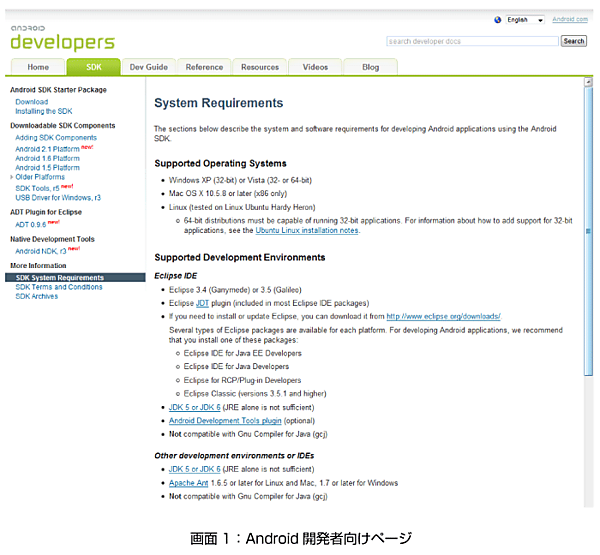Click the Supported Operating Systems heading

[x=220, y=163]
